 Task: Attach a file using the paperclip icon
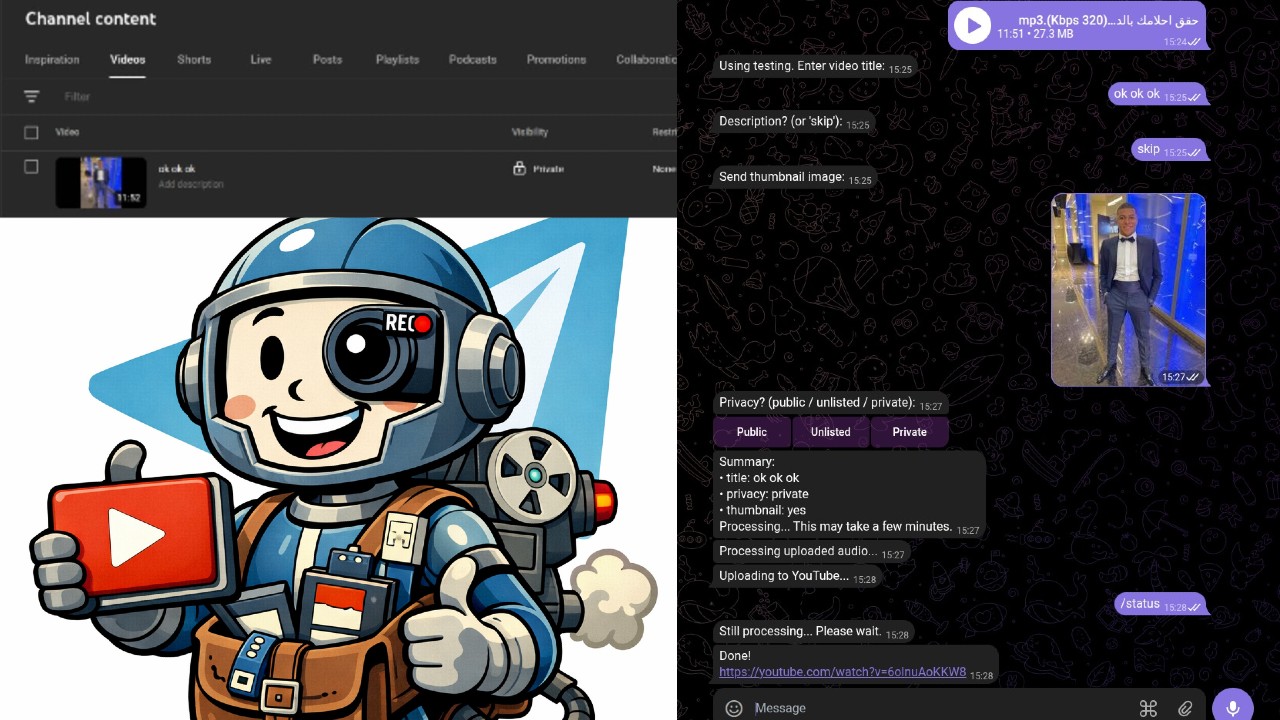pyautogui.click(x=1186, y=707)
